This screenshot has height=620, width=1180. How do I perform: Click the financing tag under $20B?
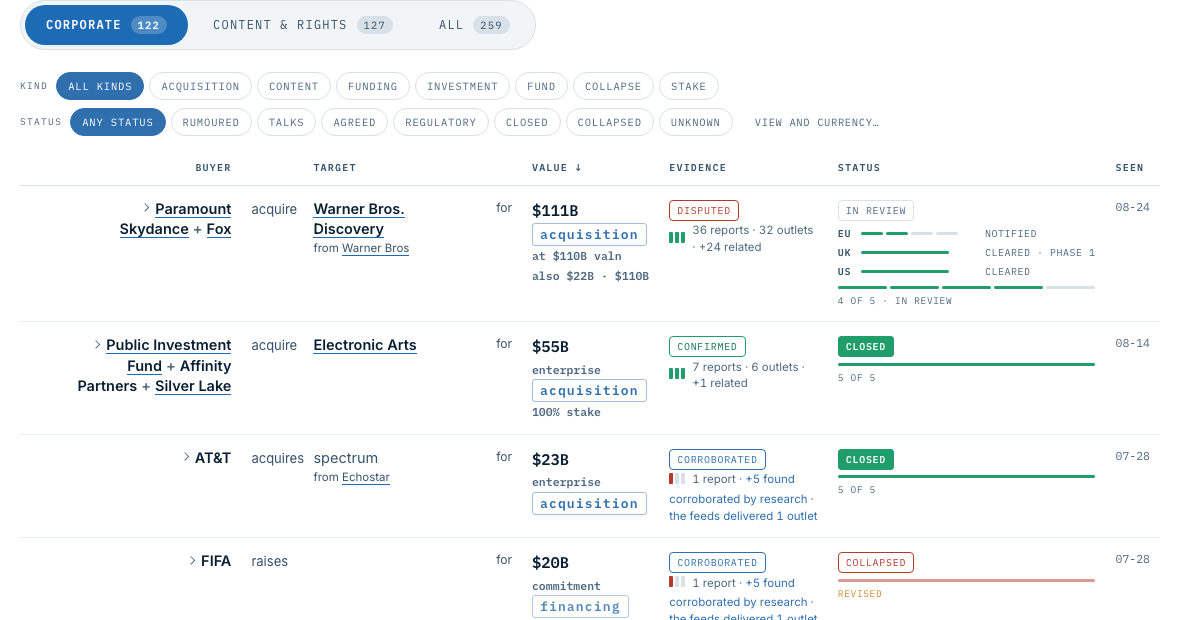pyautogui.click(x=579, y=606)
